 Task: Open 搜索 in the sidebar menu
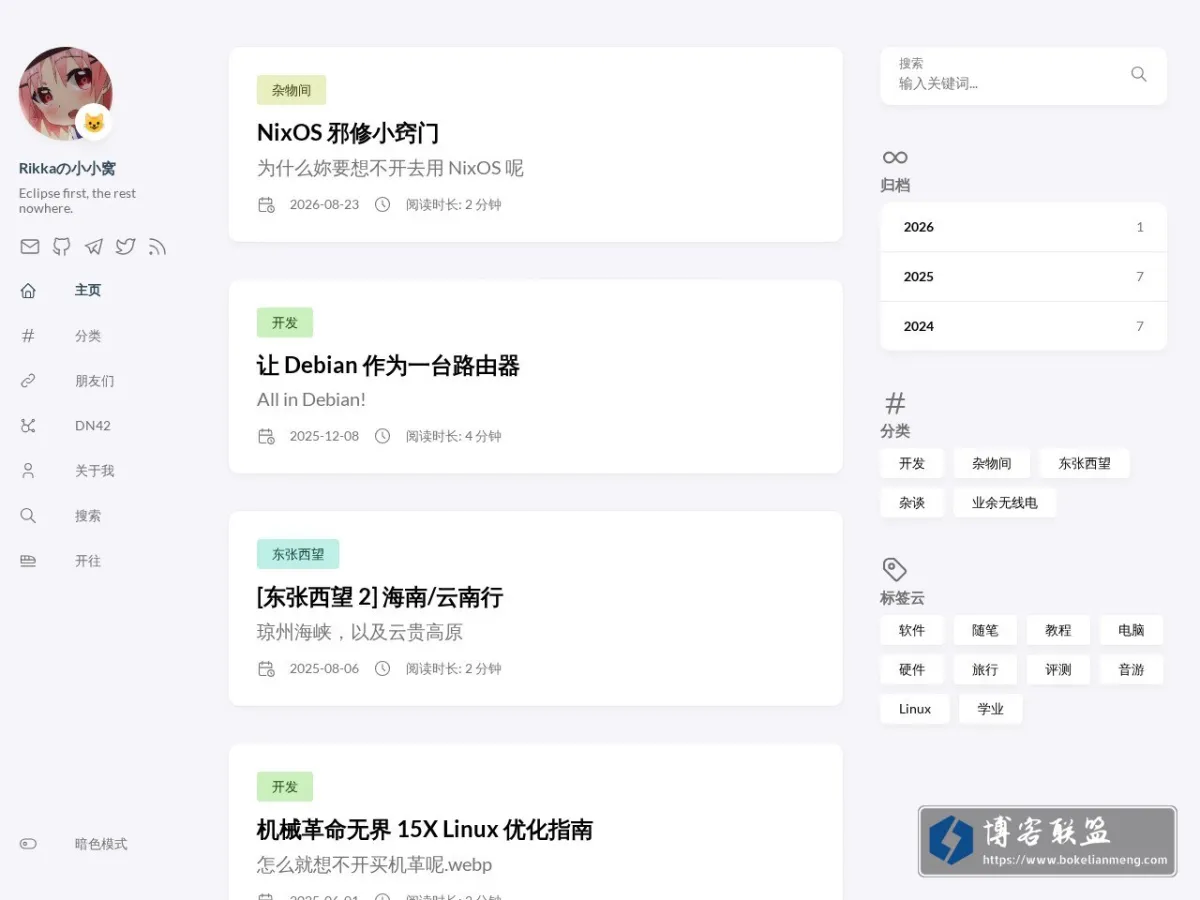[x=88, y=516]
